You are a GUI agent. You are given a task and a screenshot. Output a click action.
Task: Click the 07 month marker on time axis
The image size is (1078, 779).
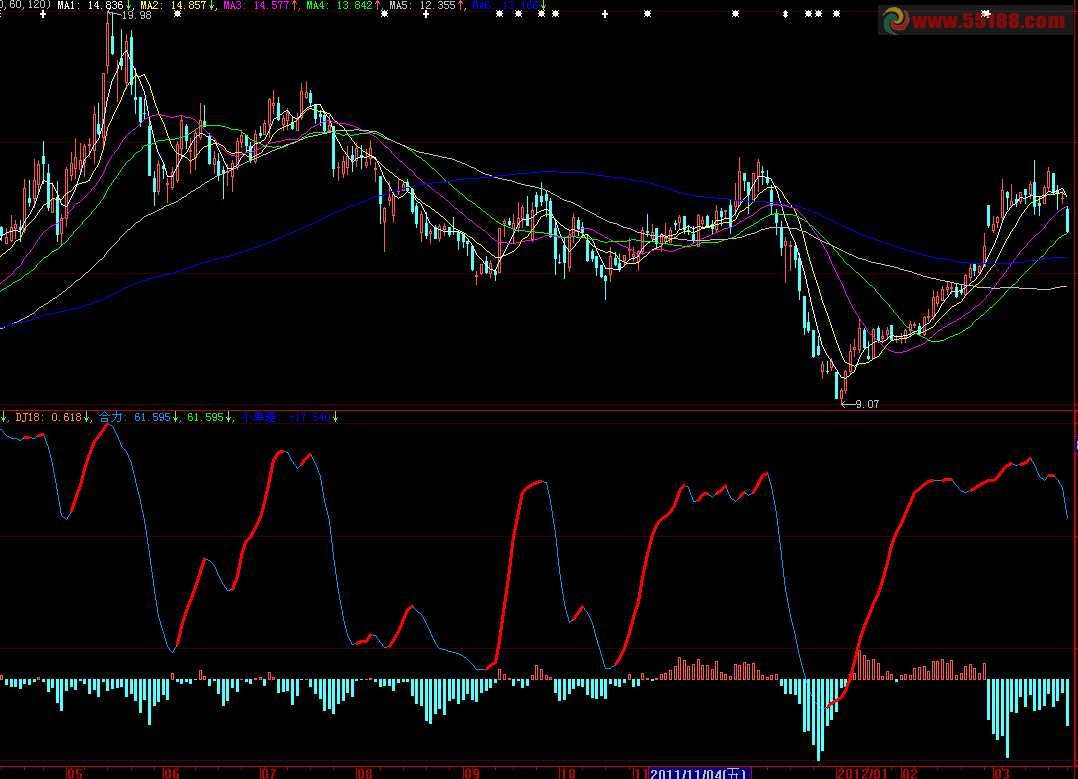[x=268, y=773]
